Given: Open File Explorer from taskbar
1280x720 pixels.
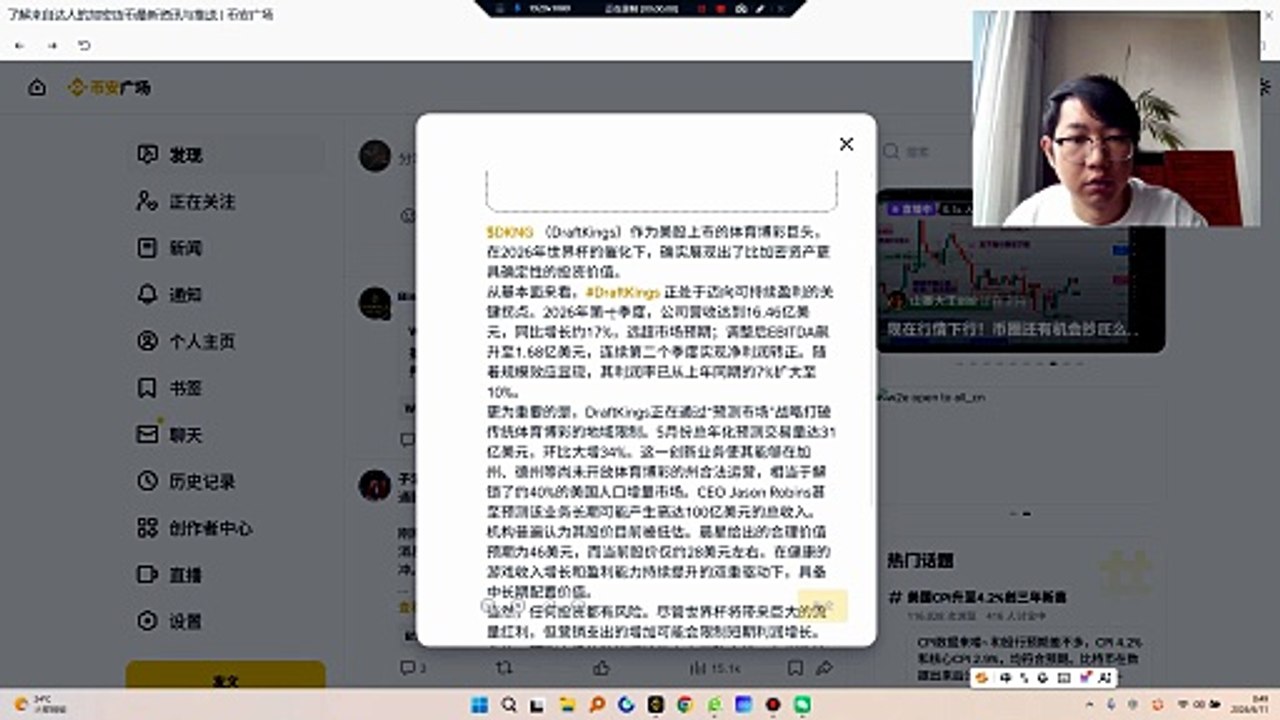Looking at the screenshot, I should (x=567, y=704).
